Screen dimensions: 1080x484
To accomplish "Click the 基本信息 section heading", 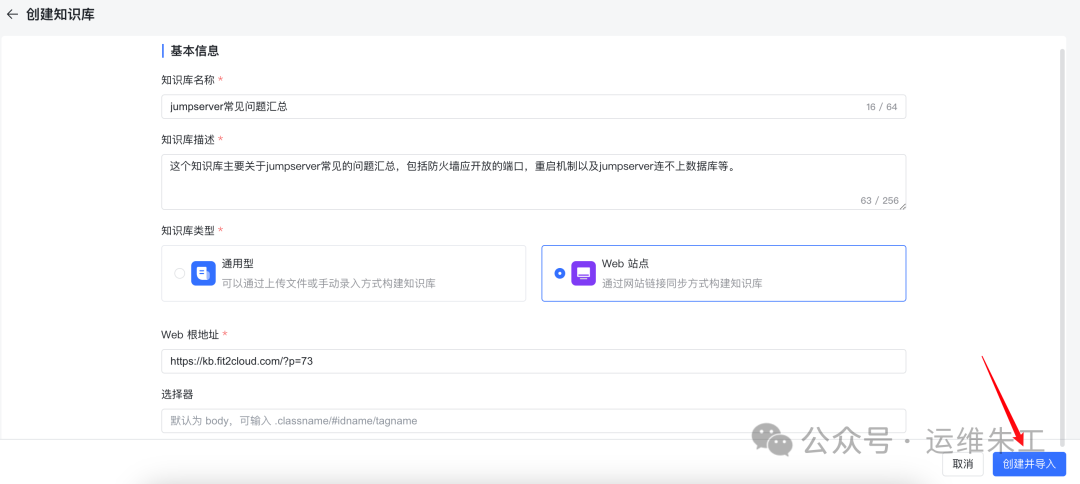I will pos(195,51).
